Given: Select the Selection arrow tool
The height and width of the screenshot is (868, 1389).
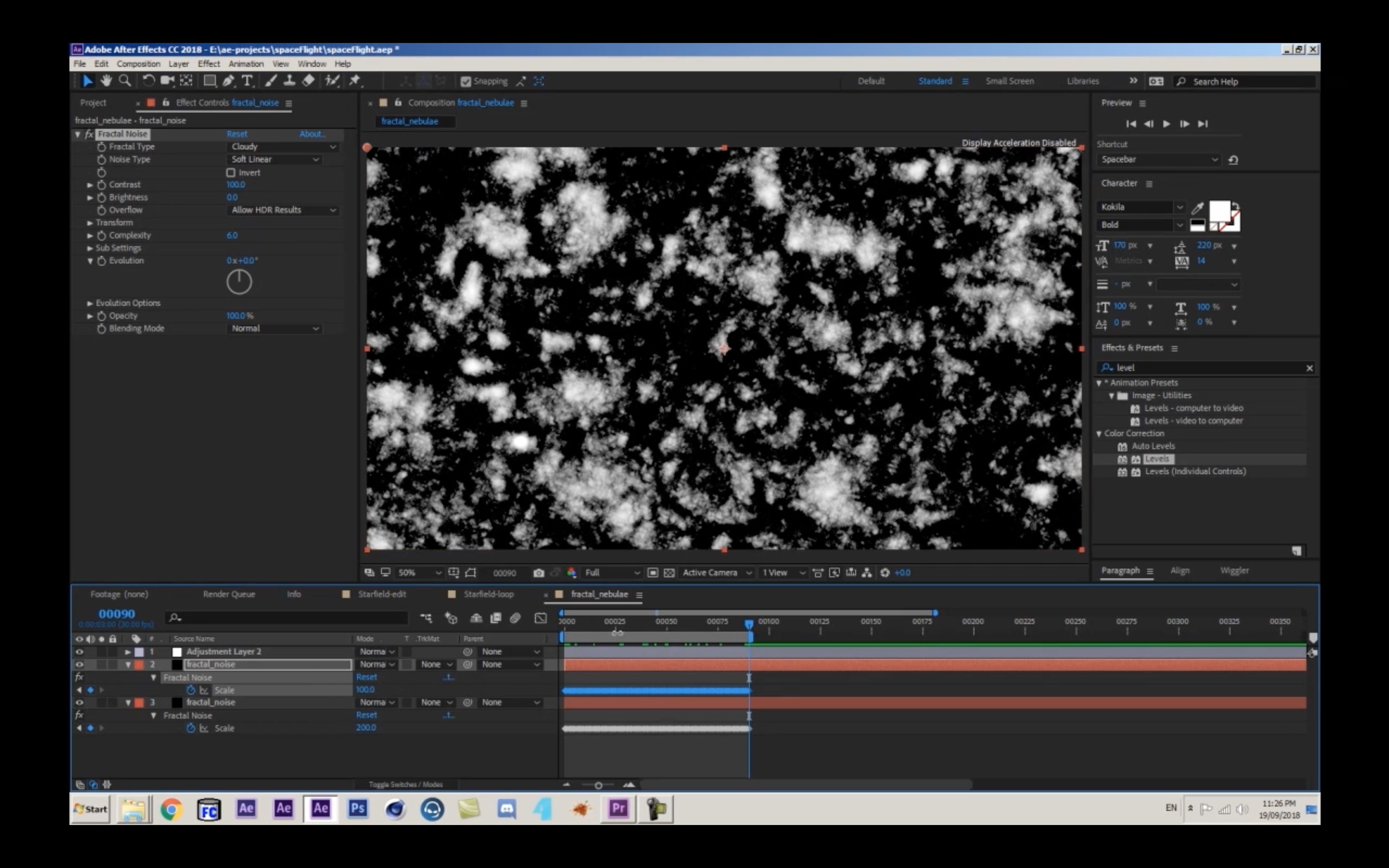Looking at the screenshot, I should click(87, 81).
